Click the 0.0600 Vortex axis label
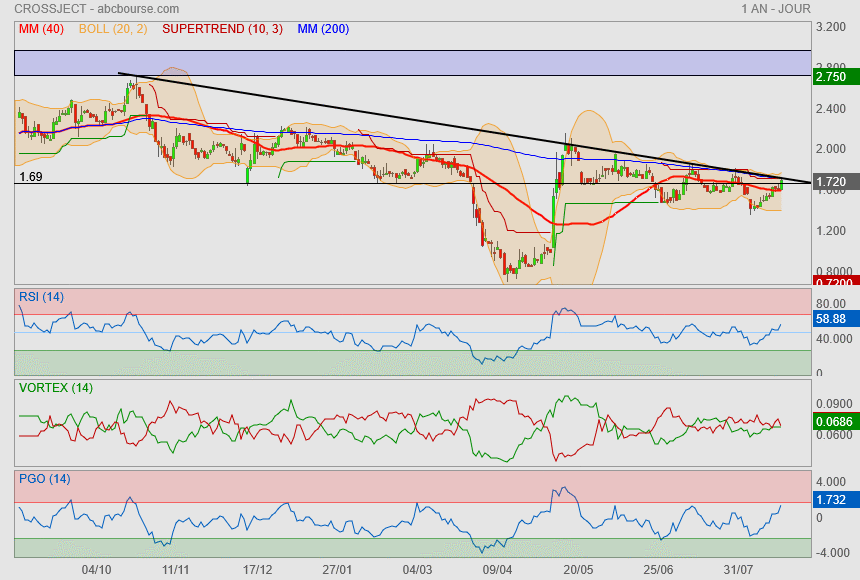Image resolution: width=860 pixels, height=580 pixels. (x=834, y=435)
